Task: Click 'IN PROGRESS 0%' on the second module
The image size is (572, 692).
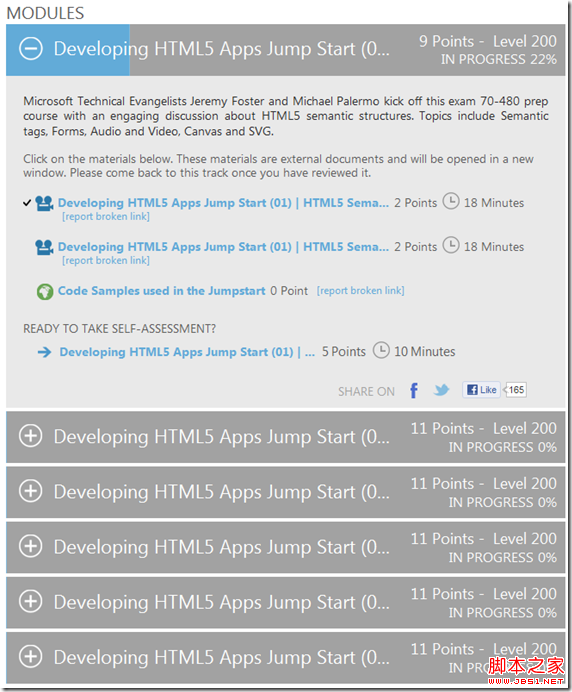Action: [x=503, y=448]
